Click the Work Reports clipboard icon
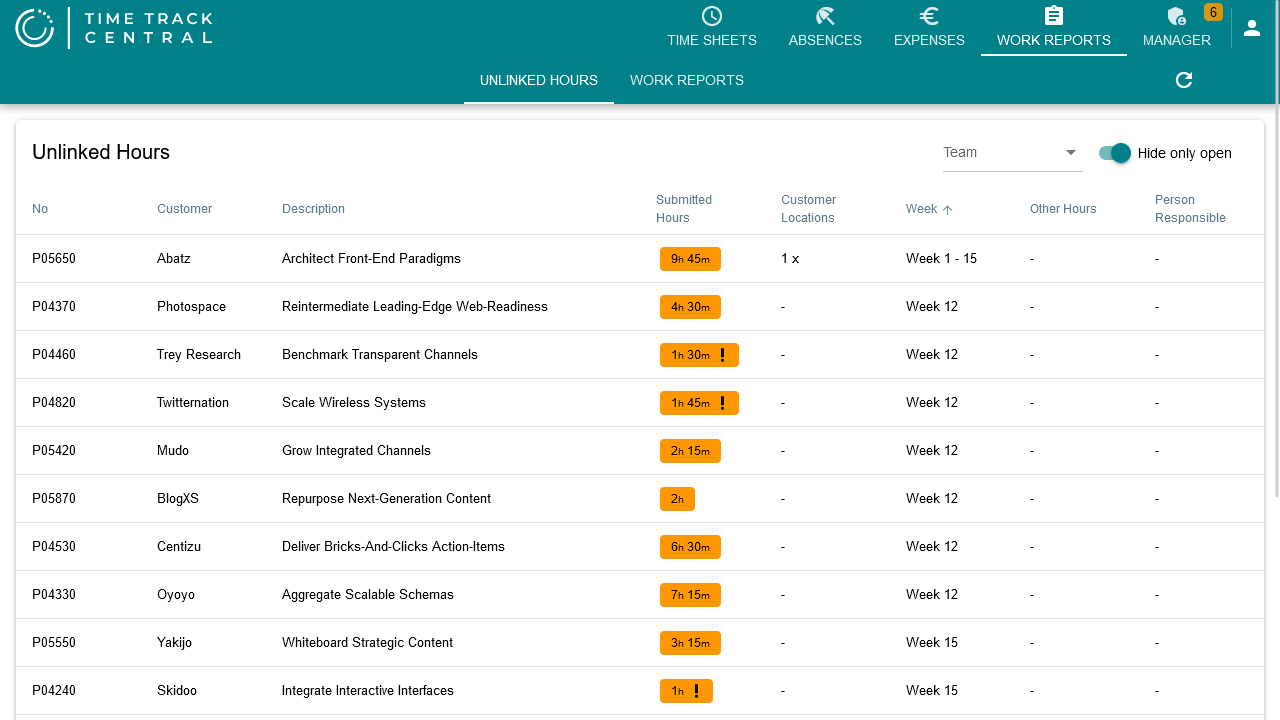 pos(1053,17)
